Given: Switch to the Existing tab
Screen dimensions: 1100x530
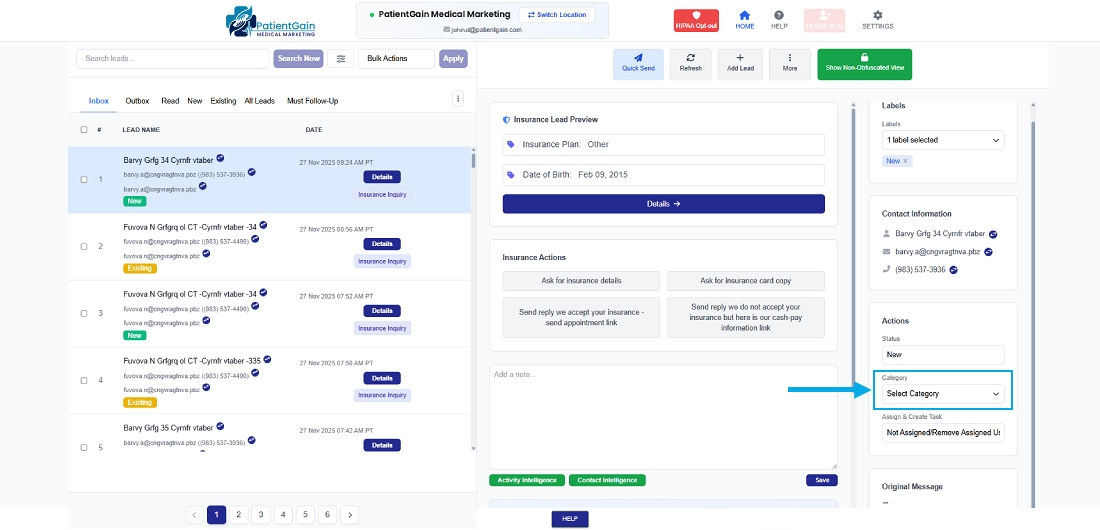Looking at the screenshot, I should click(223, 101).
